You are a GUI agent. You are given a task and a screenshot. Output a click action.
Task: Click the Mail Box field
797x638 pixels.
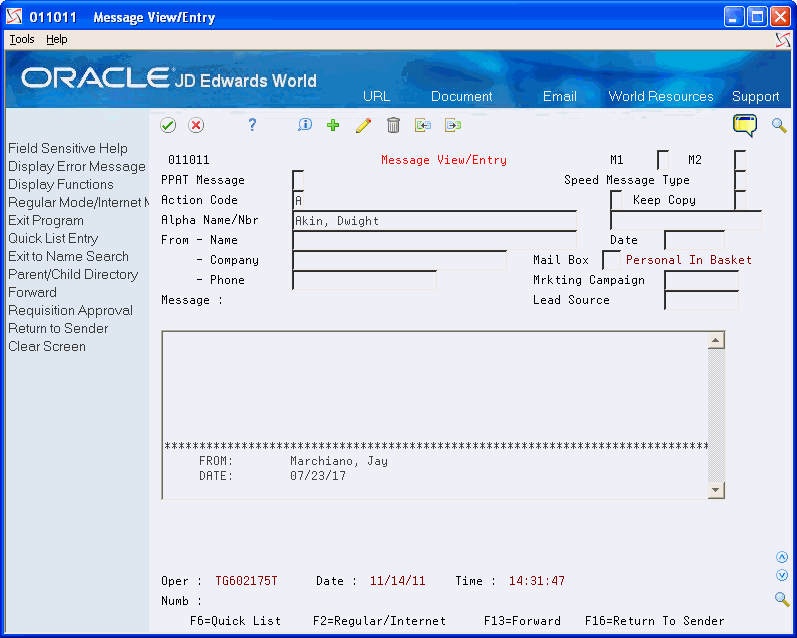[x=611, y=260]
